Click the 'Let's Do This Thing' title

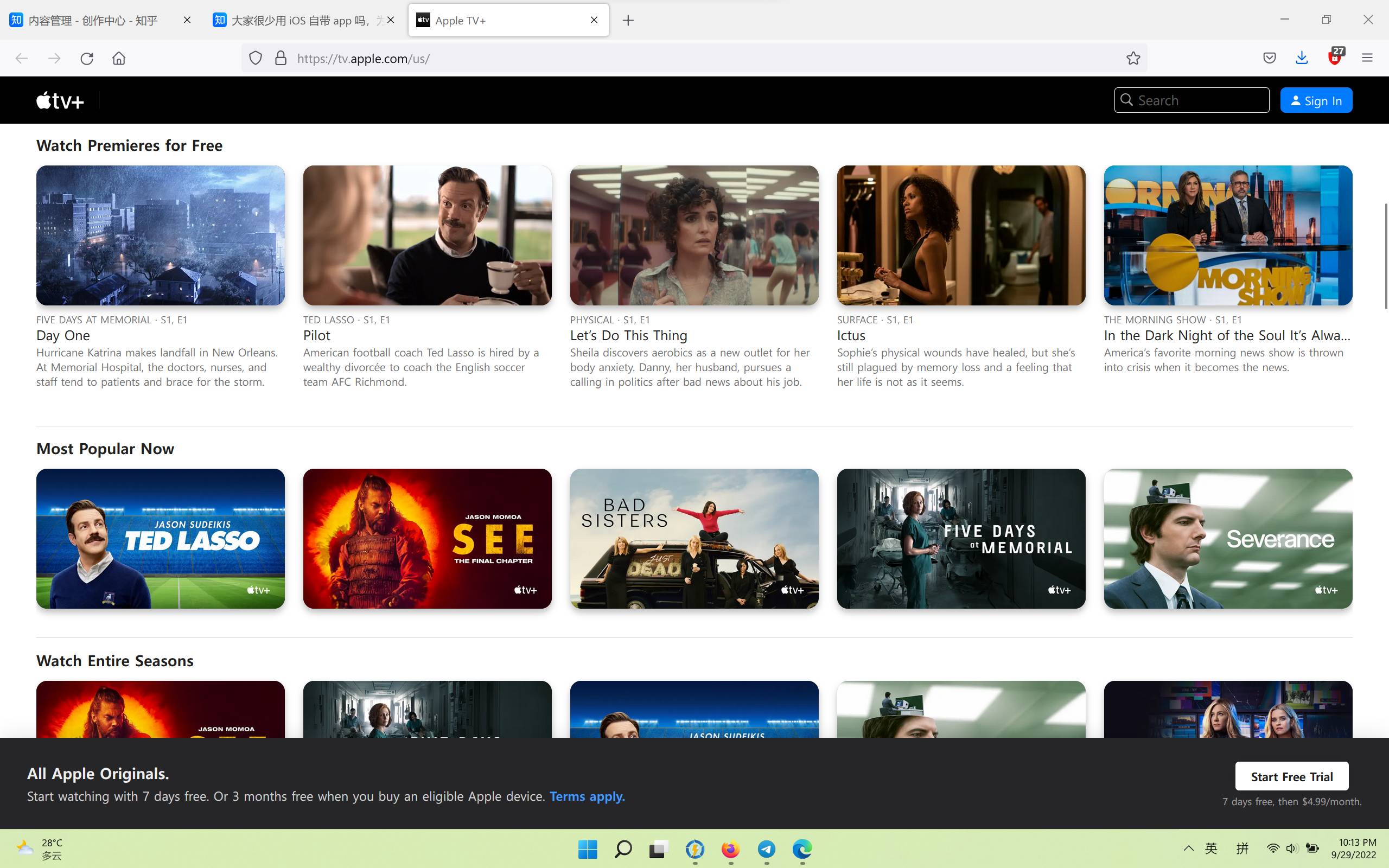(x=628, y=335)
